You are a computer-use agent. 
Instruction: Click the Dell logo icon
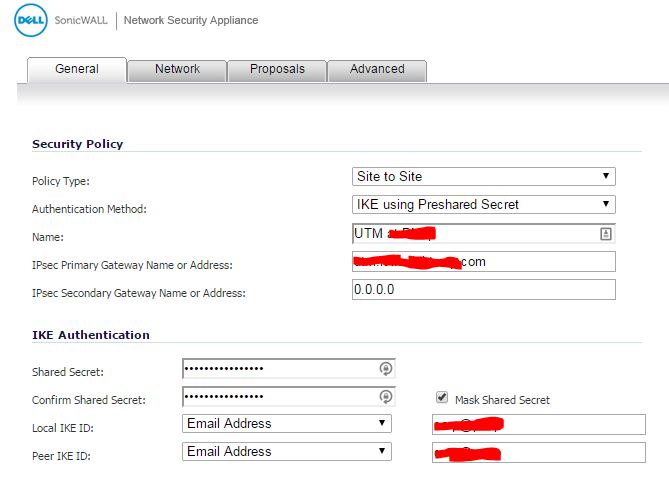pos(30,20)
